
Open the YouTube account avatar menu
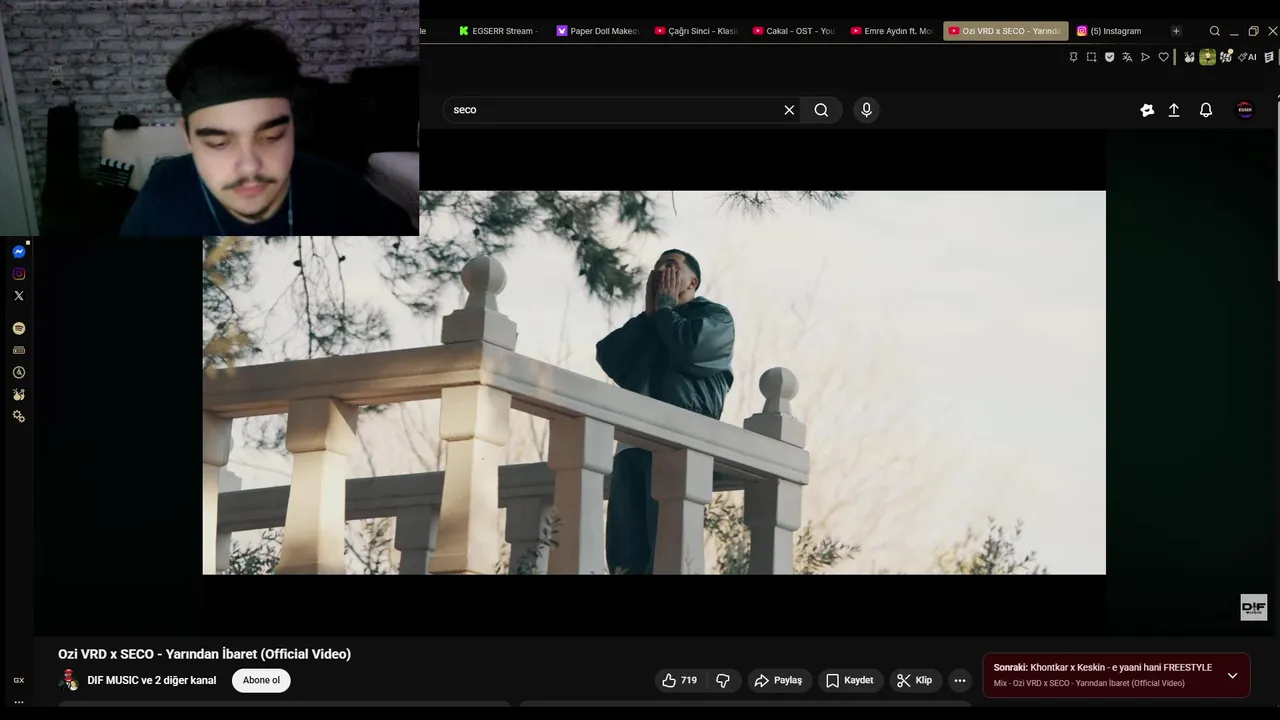point(1245,110)
